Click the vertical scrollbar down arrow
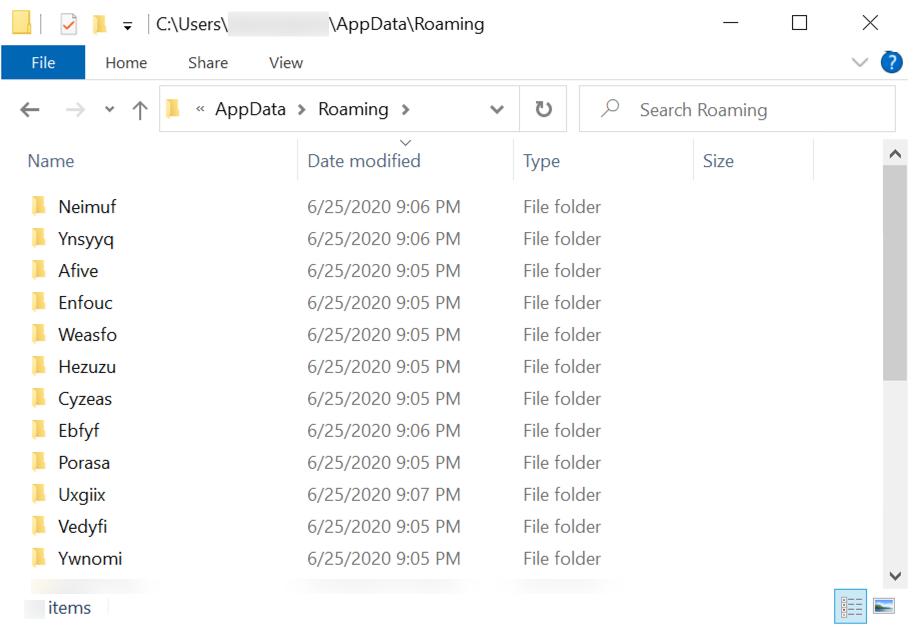Image resolution: width=909 pixels, height=625 pixels. pyautogui.click(x=895, y=576)
